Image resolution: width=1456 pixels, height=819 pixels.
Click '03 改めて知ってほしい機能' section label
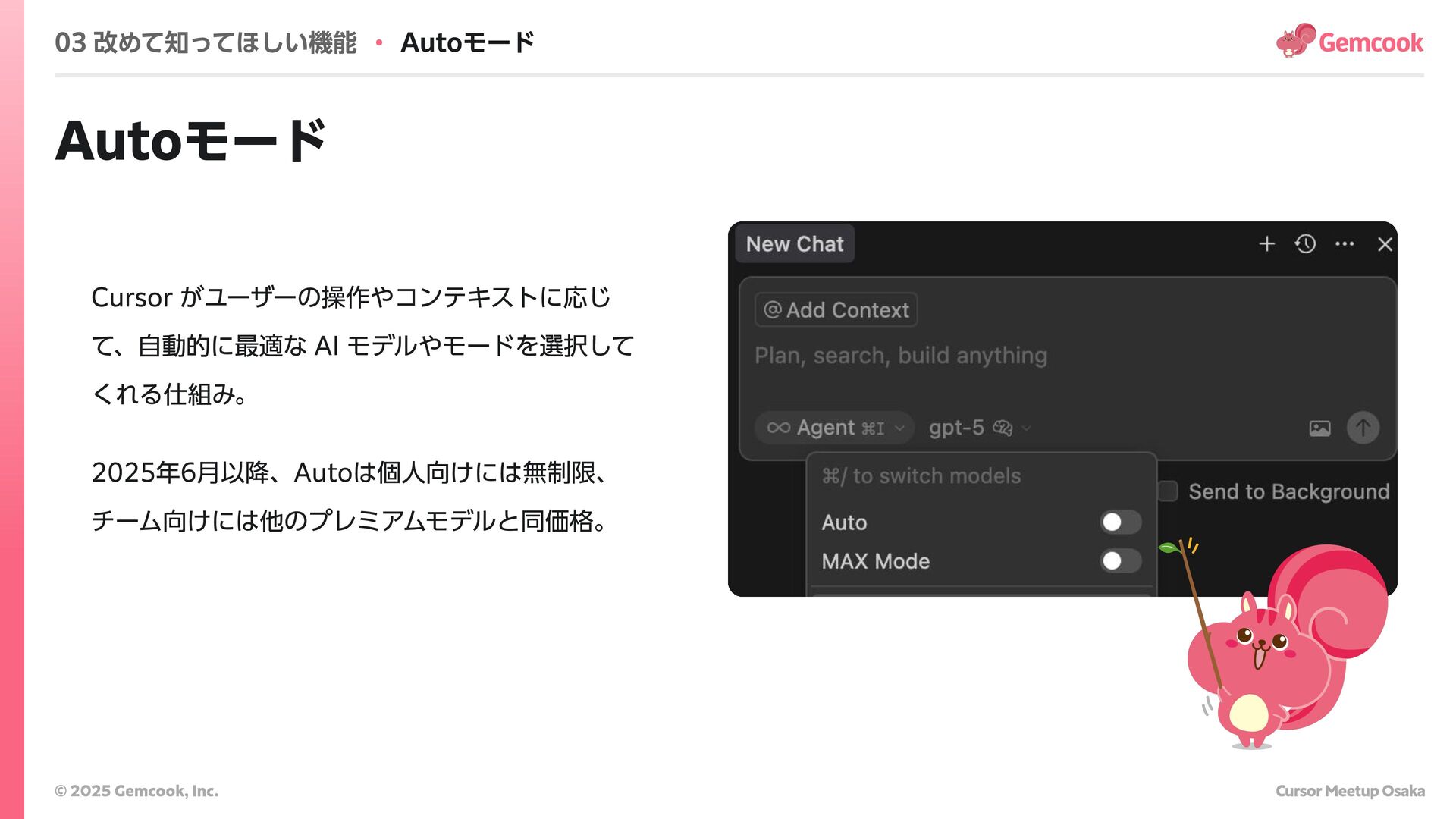click(206, 42)
